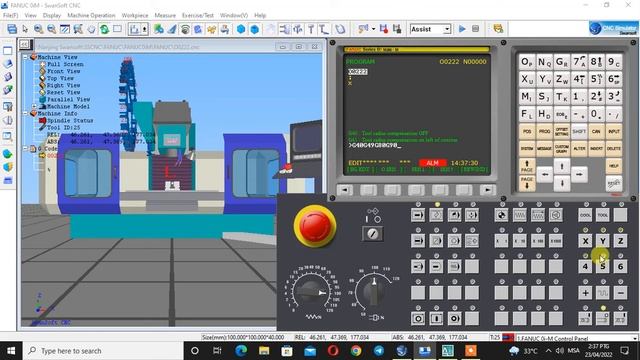Click the first blue cube workpiece icon
Screen dimensions: 640x360
pos(241,29)
